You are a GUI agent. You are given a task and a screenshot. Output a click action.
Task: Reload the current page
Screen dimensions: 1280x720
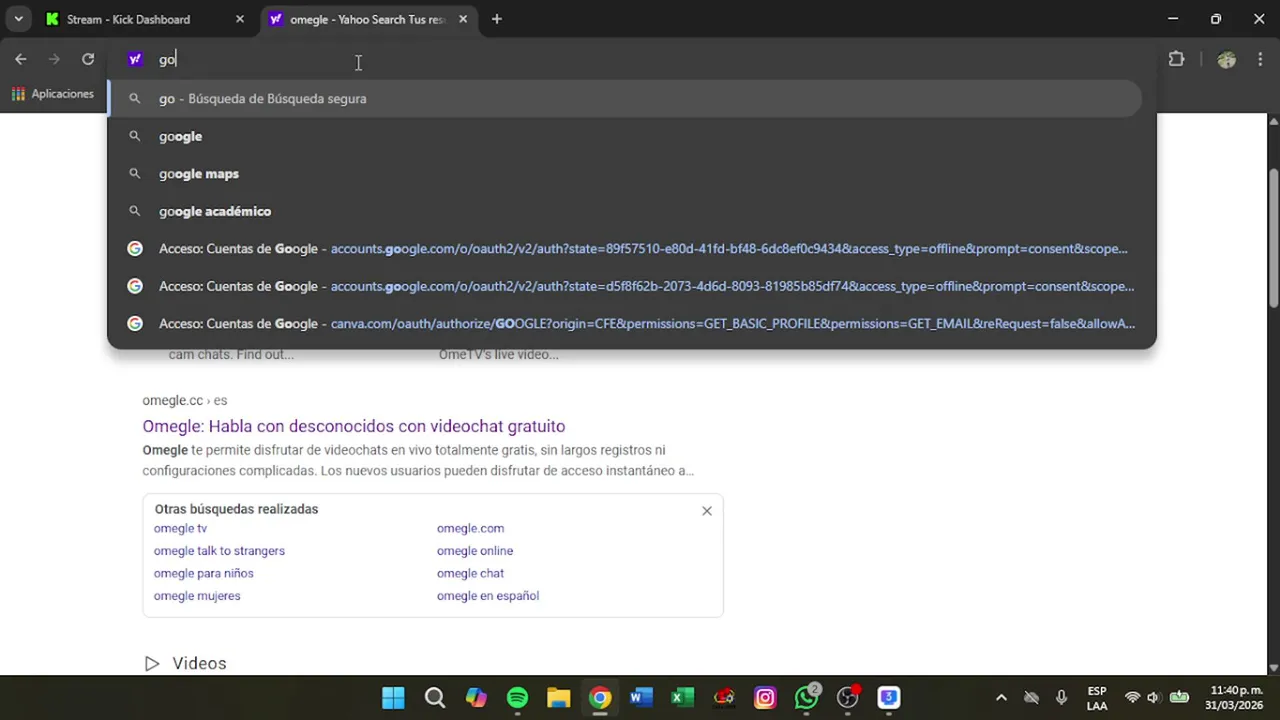[88, 59]
